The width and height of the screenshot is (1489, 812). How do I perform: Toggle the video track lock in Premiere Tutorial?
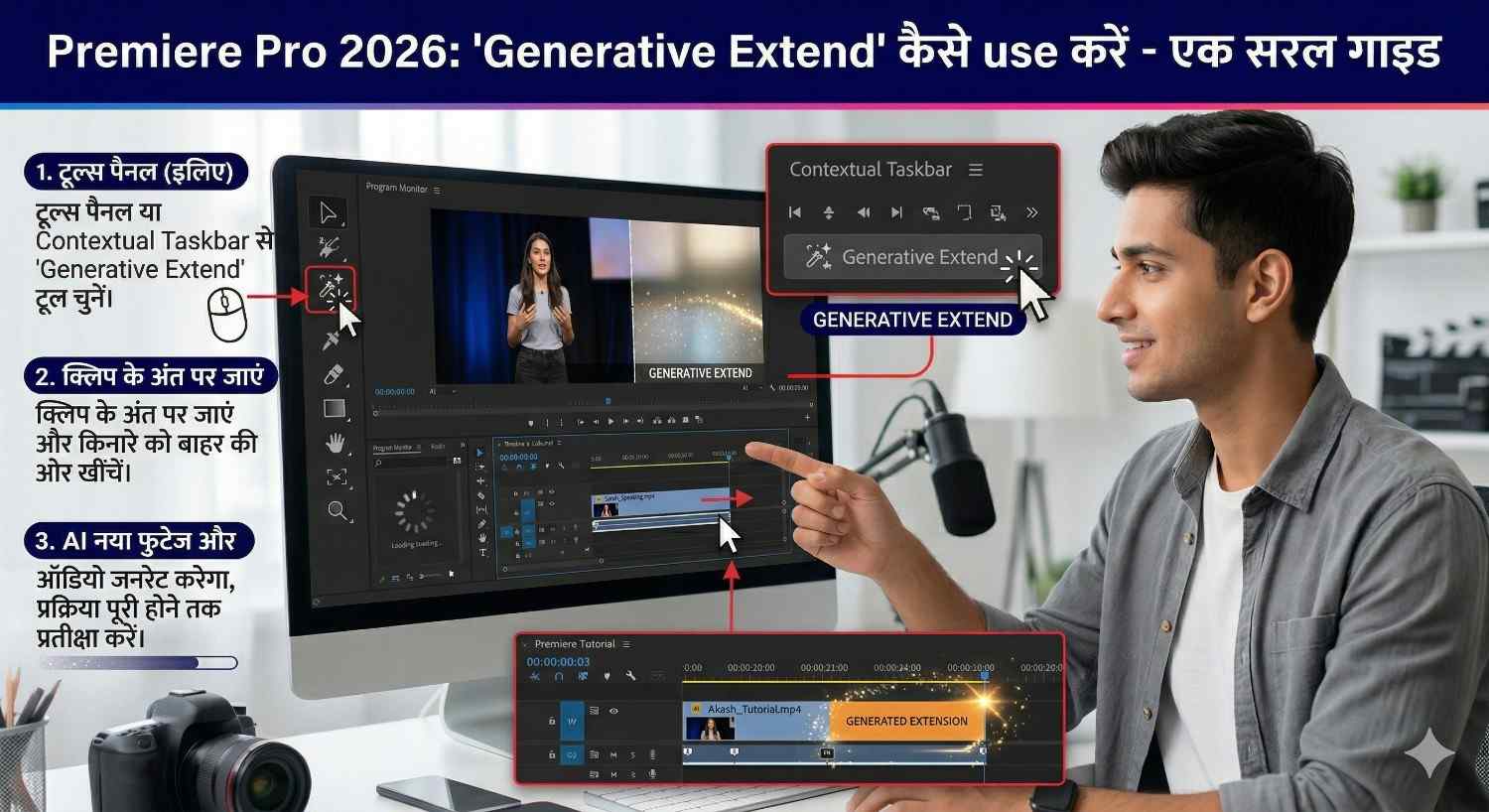click(x=552, y=722)
